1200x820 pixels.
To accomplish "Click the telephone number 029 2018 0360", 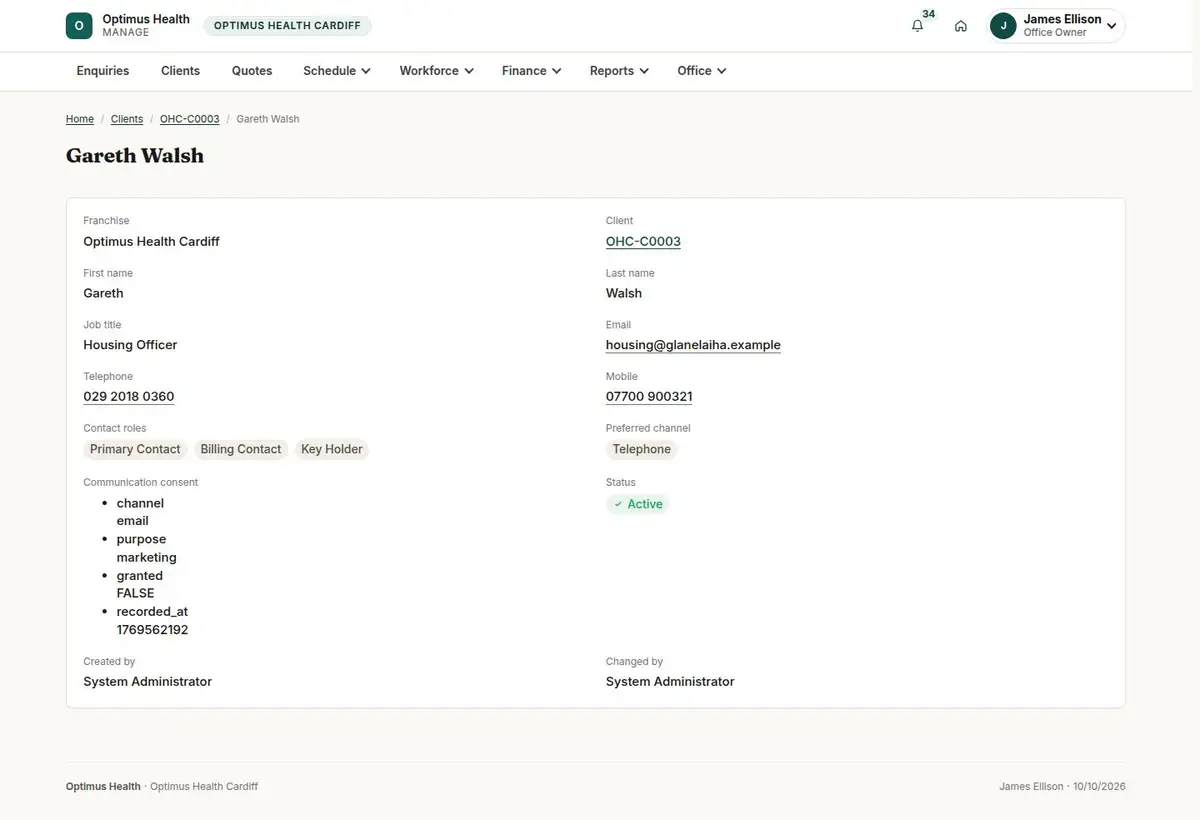I will click(x=129, y=397).
